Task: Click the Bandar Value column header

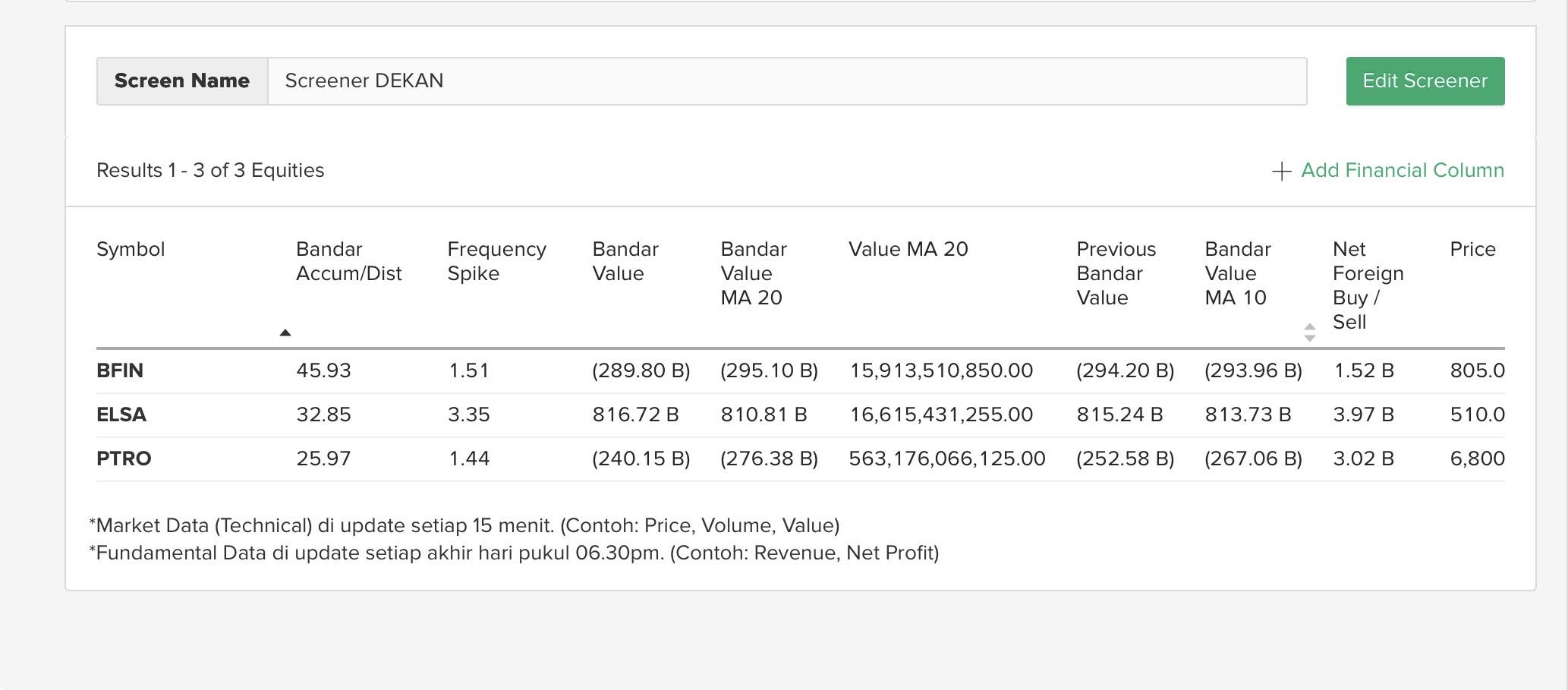Action: (625, 261)
